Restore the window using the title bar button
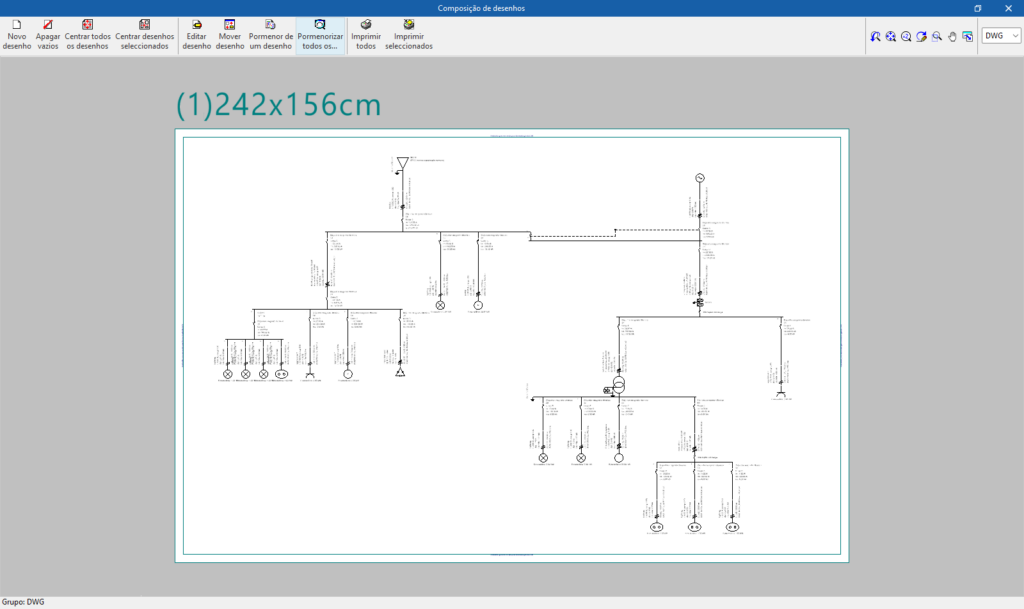Viewport: 1024px width, 609px height. pos(977,8)
